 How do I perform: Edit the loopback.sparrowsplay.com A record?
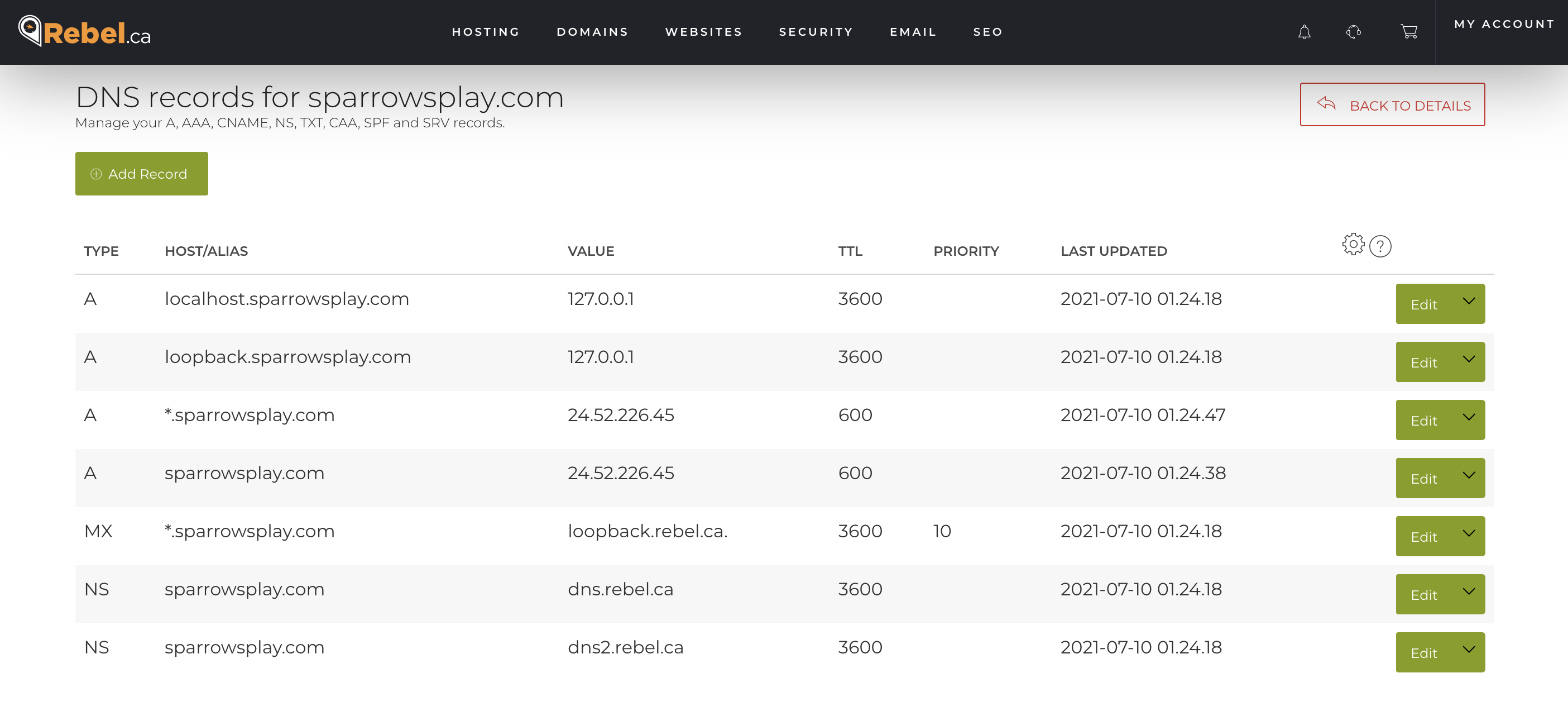[1424, 362]
